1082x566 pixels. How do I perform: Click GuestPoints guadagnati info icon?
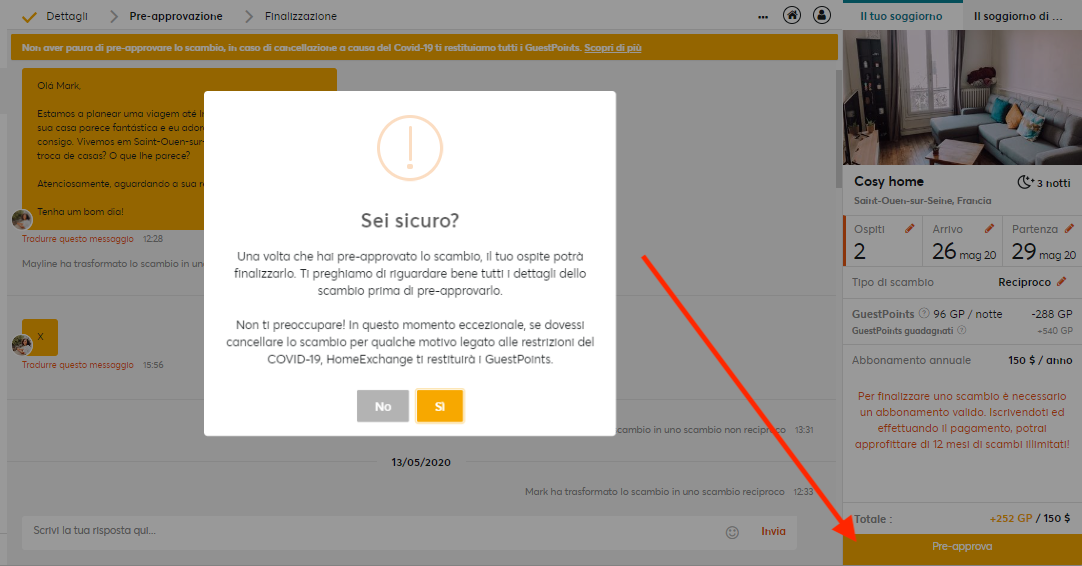[961, 330]
